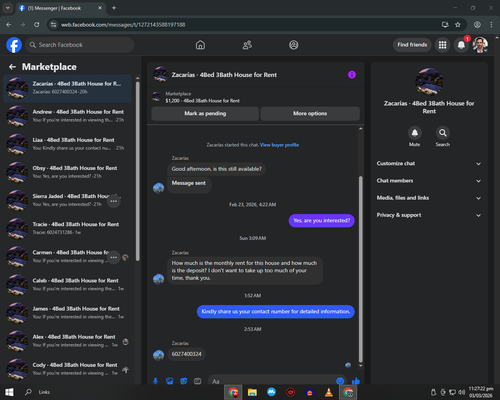Send a thumbs-up like

356,381
